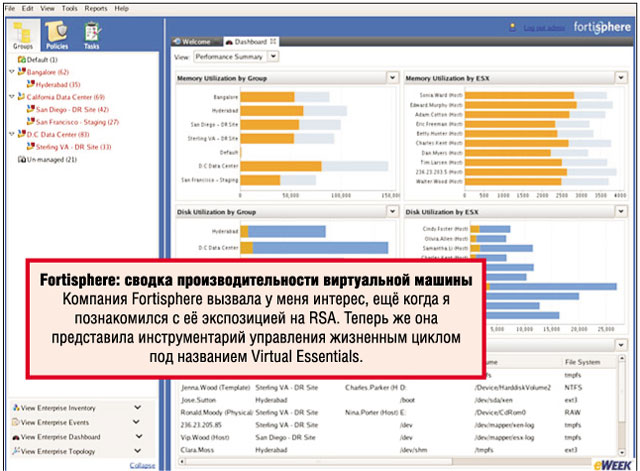This screenshot has width=640, height=471.
Task: Open Disk Utilization by Group panel menu
Action: [392, 211]
